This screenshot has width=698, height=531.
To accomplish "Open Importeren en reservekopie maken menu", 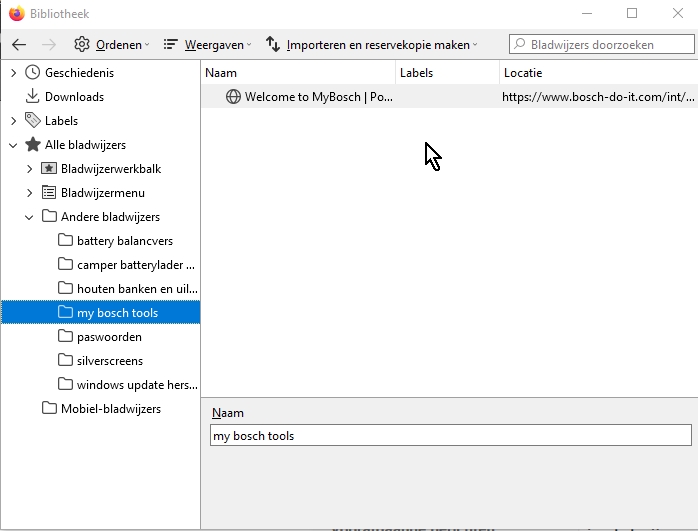I will pos(372,44).
